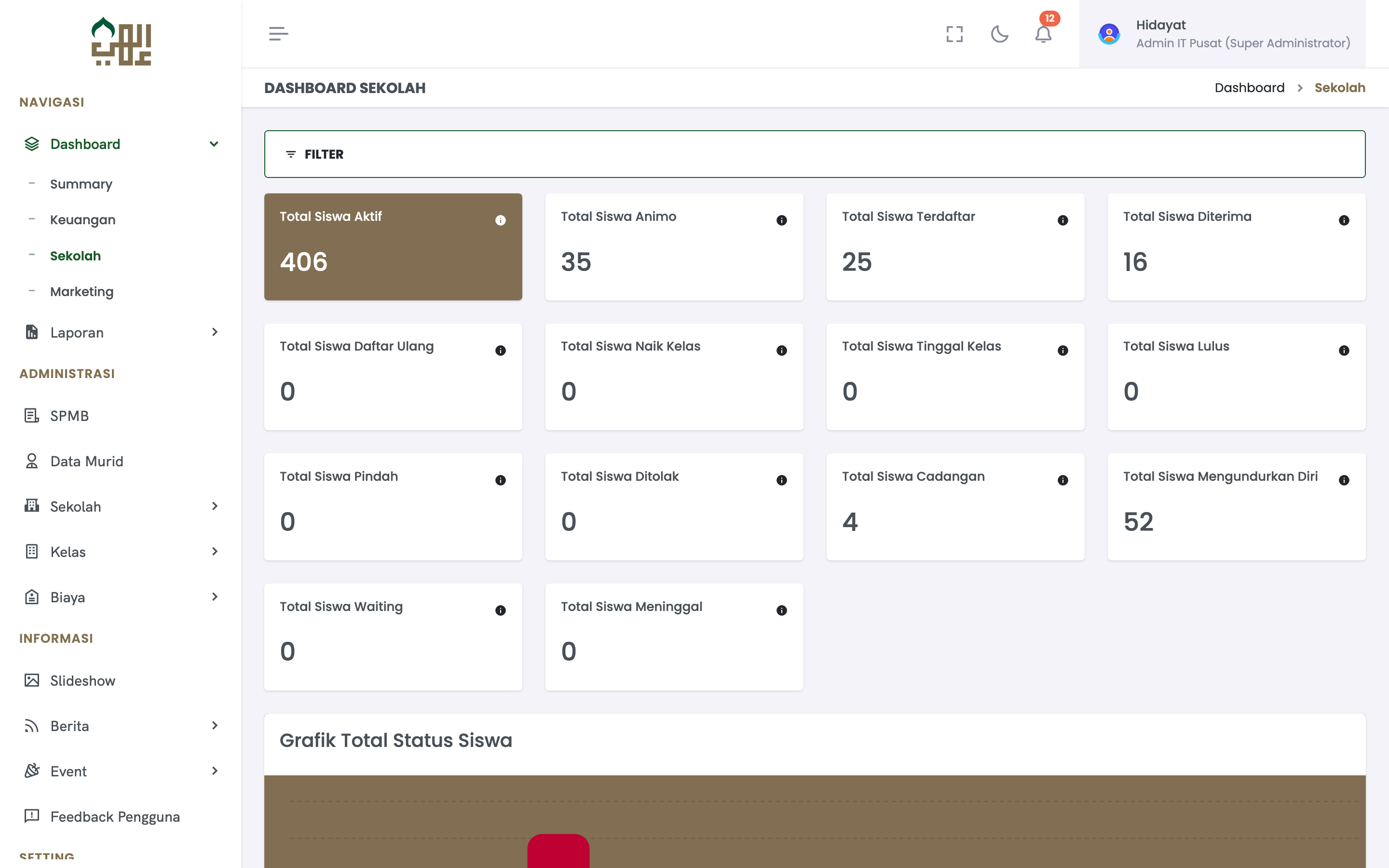The height and width of the screenshot is (868, 1389).
Task: Click the Dashboard breadcrumb link
Action: pos(1250,88)
